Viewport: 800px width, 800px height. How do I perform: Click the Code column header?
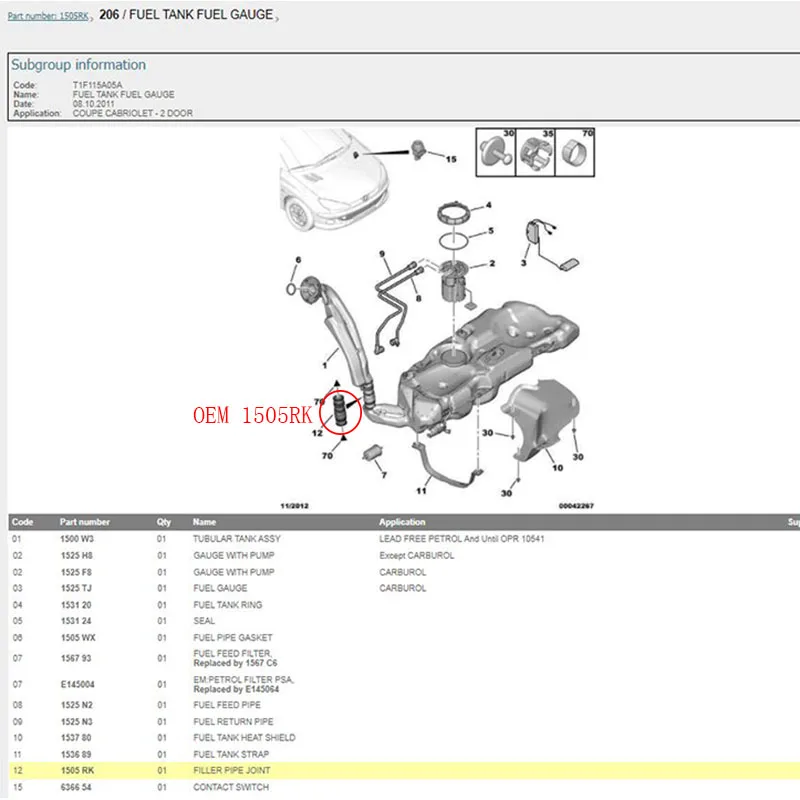click(x=22, y=522)
